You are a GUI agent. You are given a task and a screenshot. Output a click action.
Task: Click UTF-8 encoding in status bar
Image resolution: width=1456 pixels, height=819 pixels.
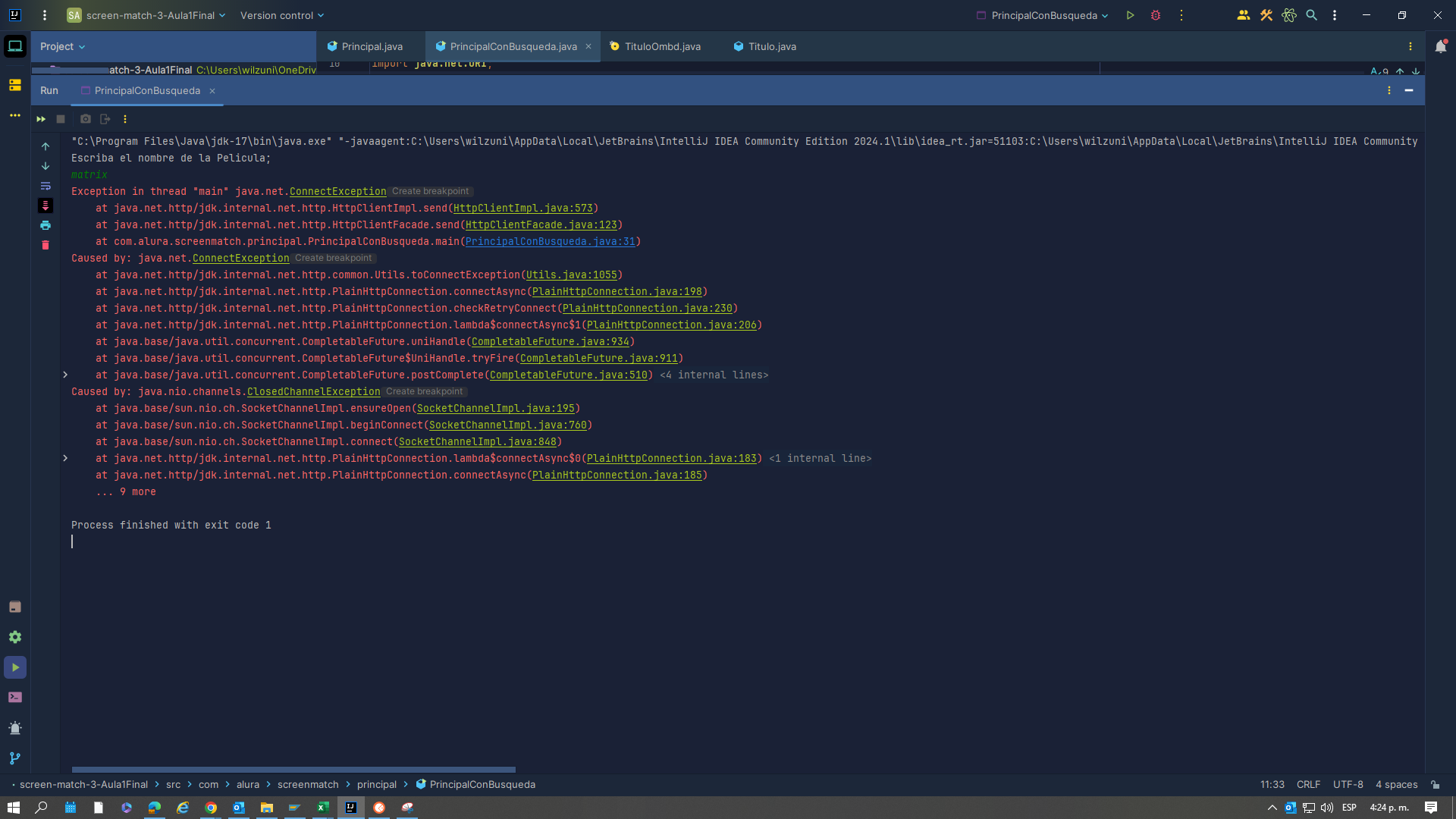pyautogui.click(x=1348, y=785)
